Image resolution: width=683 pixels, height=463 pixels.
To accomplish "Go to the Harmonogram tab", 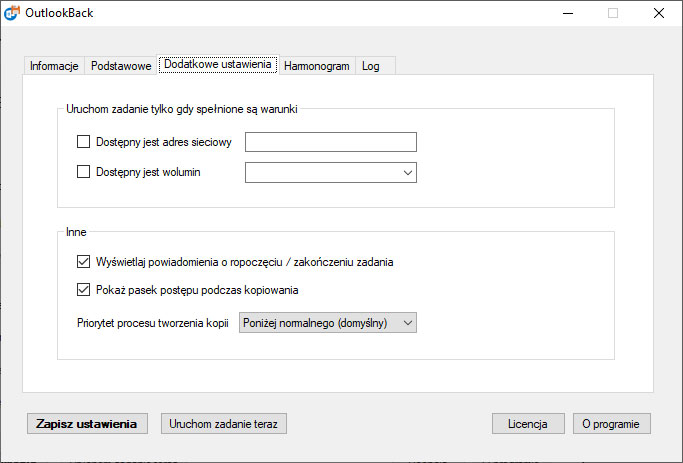I will click(317, 66).
